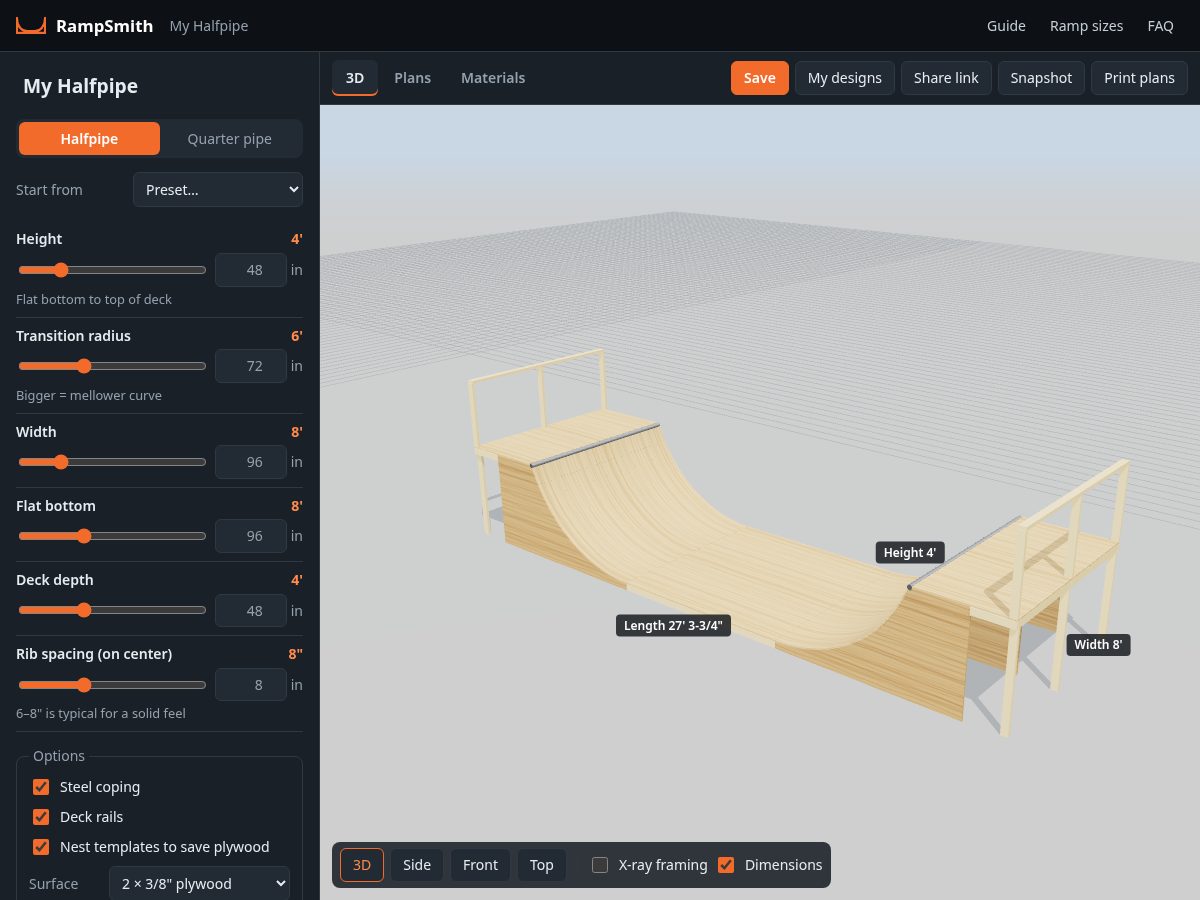Switch ramp type to Quarter pipe
The image size is (1200, 900).
[230, 139]
